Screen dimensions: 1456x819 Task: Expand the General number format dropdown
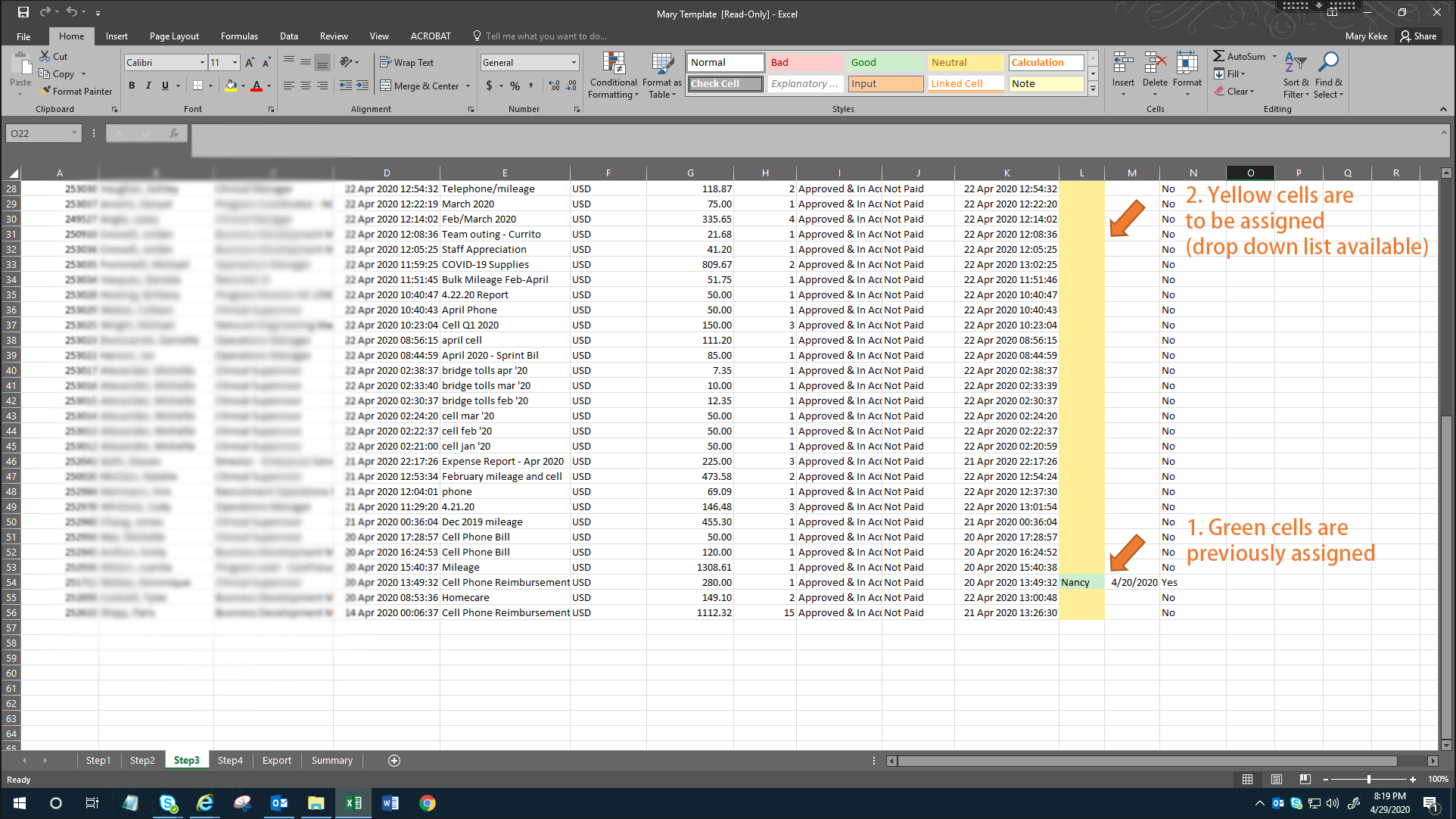tap(574, 62)
